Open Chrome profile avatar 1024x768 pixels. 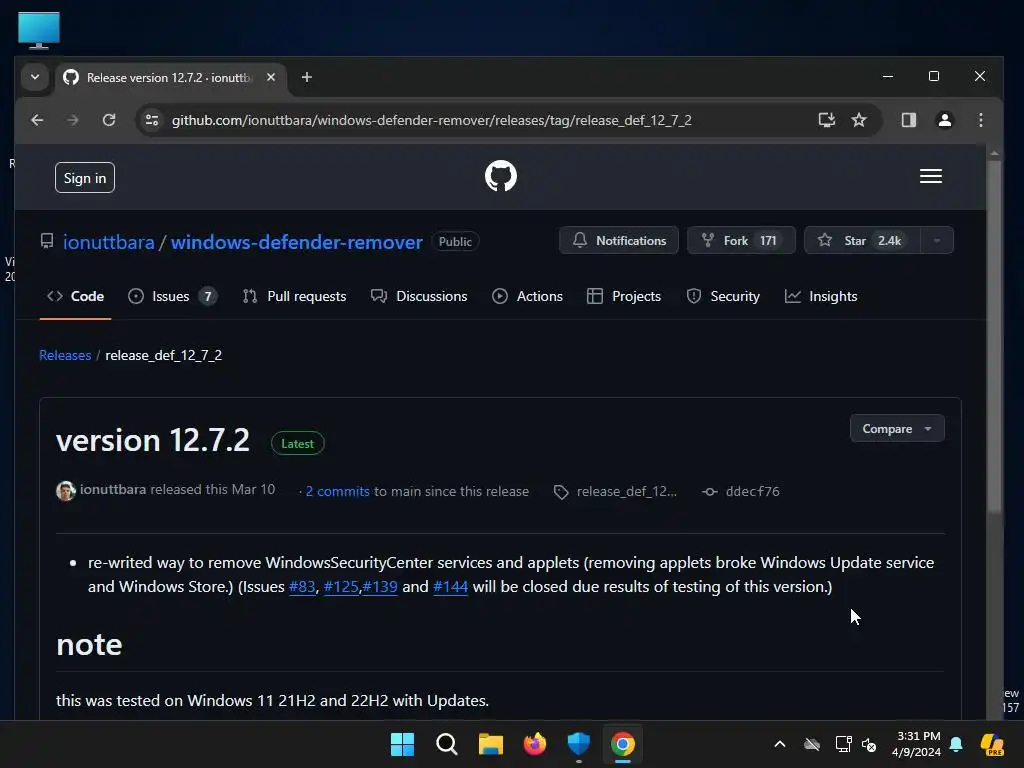click(x=944, y=120)
